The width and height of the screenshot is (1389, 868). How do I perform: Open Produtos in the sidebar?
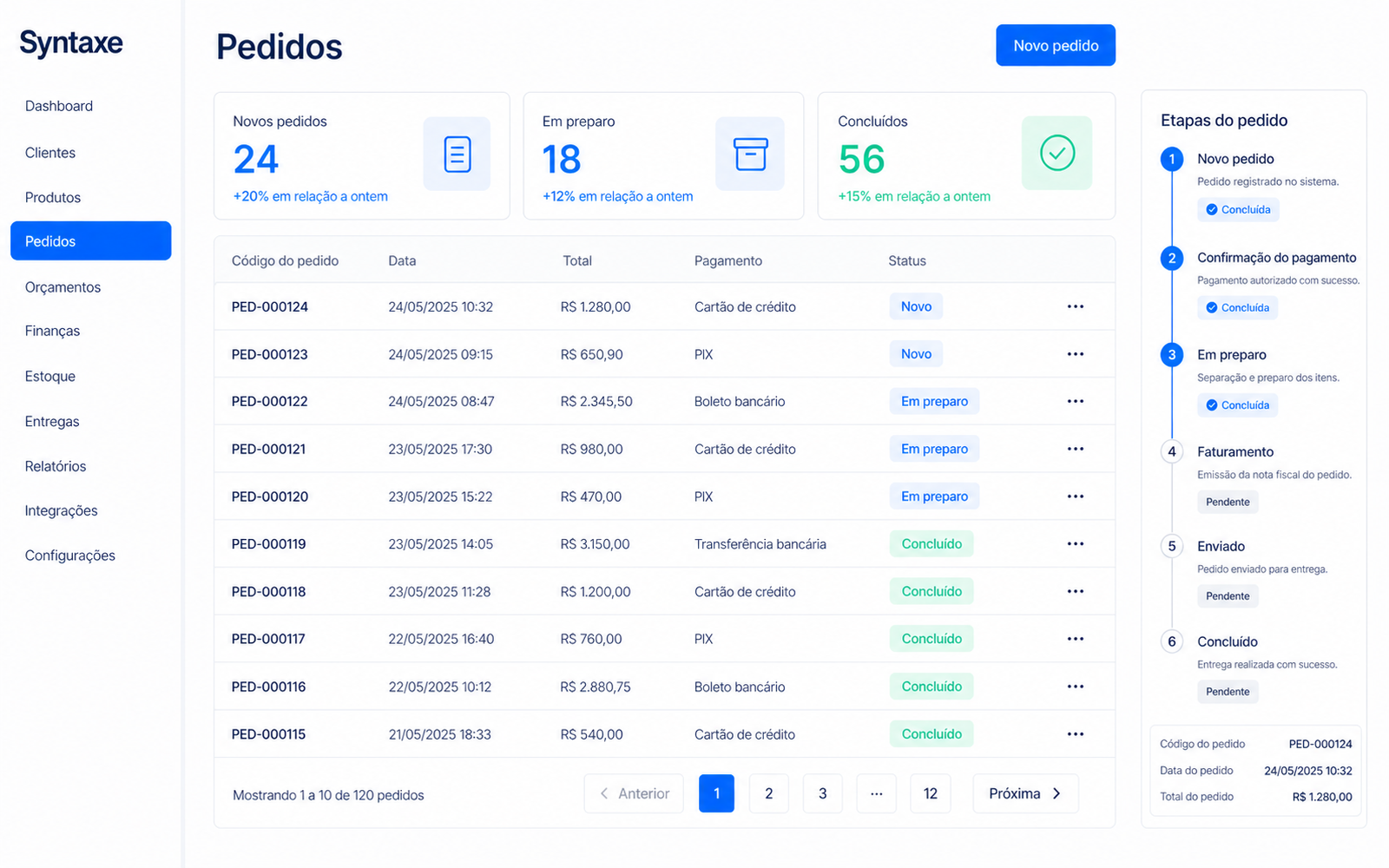pos(53,198)
